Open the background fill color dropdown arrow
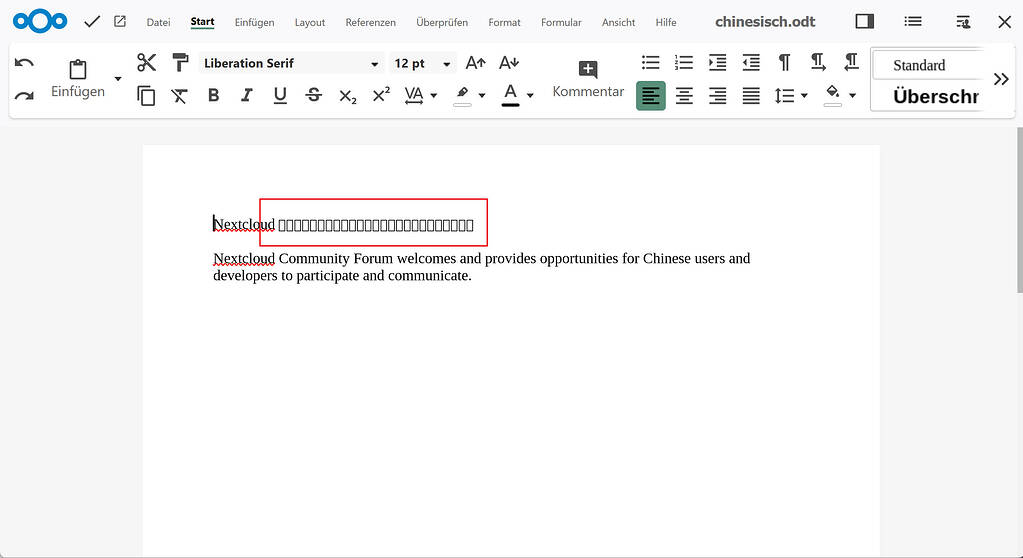The width and height of the screenshot is (1023, 558). coord(852,96)
